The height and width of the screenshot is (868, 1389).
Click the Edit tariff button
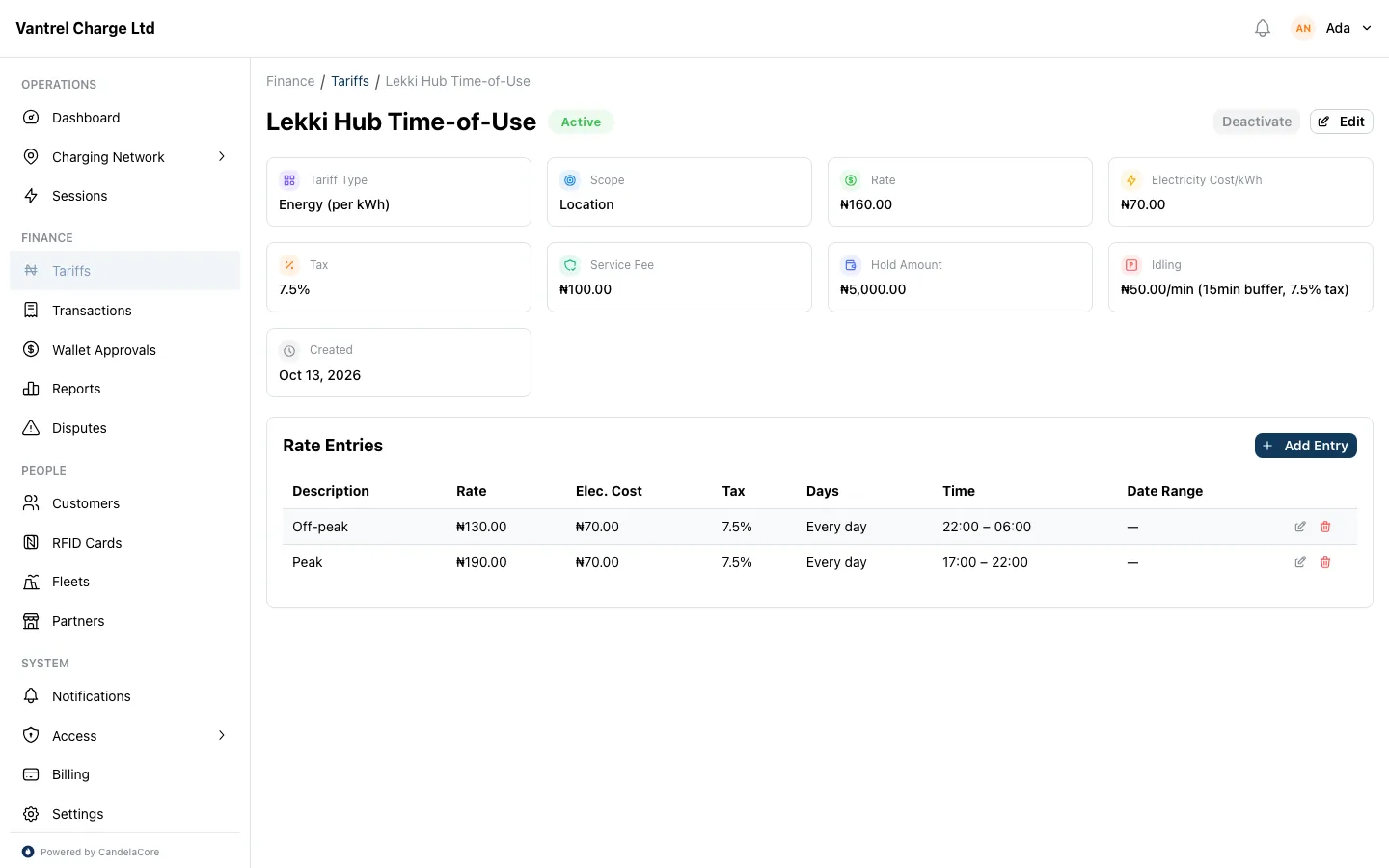(x=1341, y=122)
